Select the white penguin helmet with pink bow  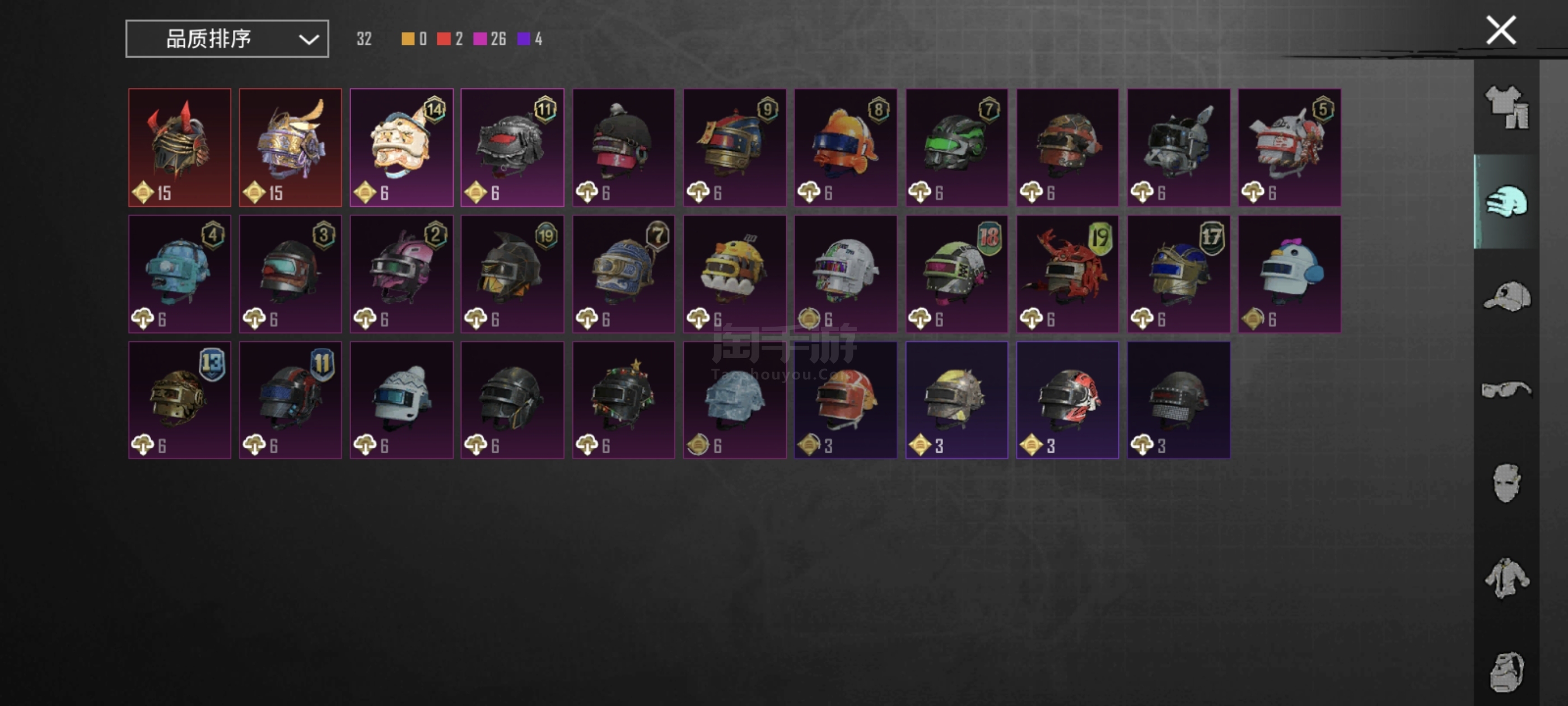click(x=1289, y=274)
